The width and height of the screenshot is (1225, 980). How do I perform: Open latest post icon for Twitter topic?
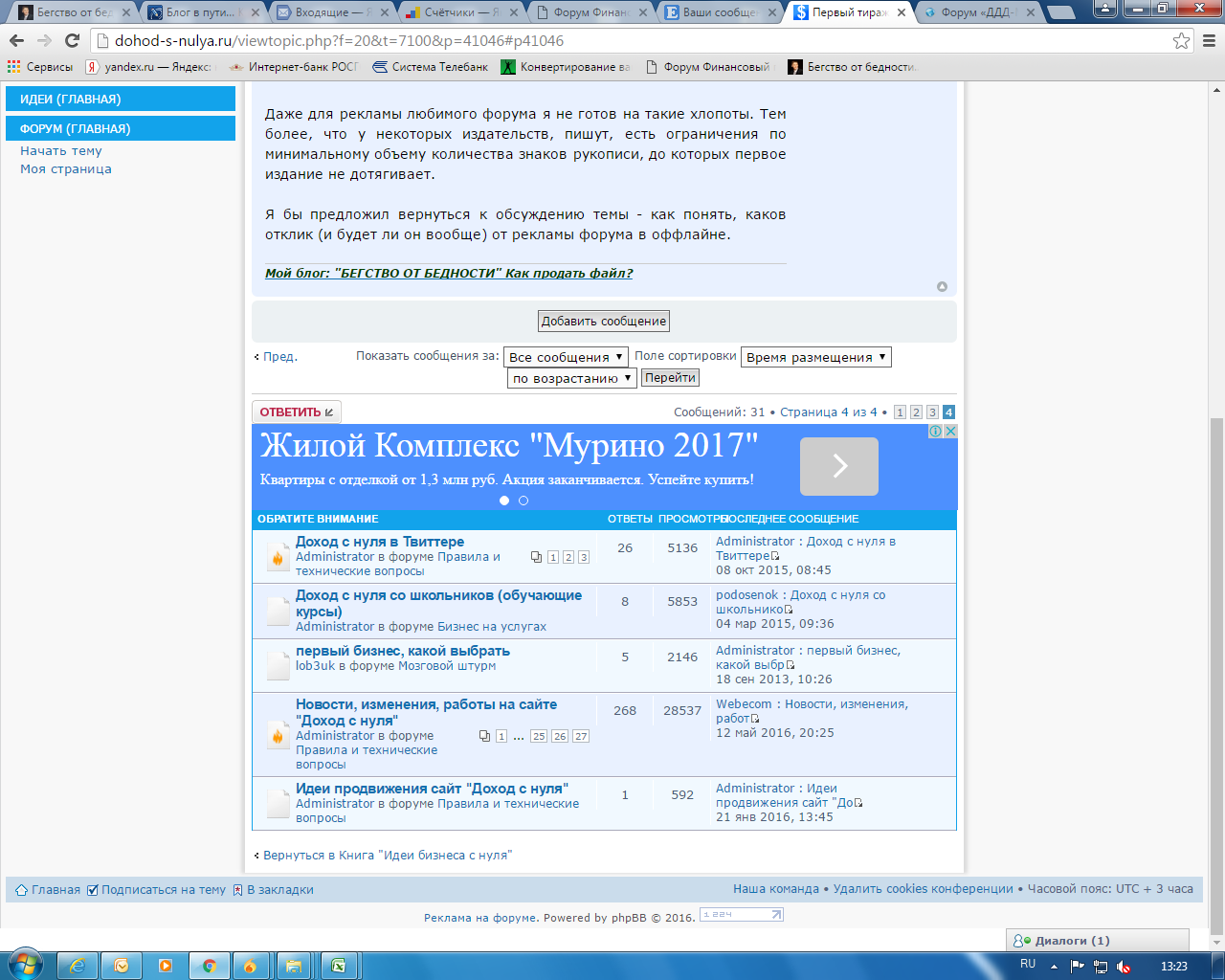[776, 556]
